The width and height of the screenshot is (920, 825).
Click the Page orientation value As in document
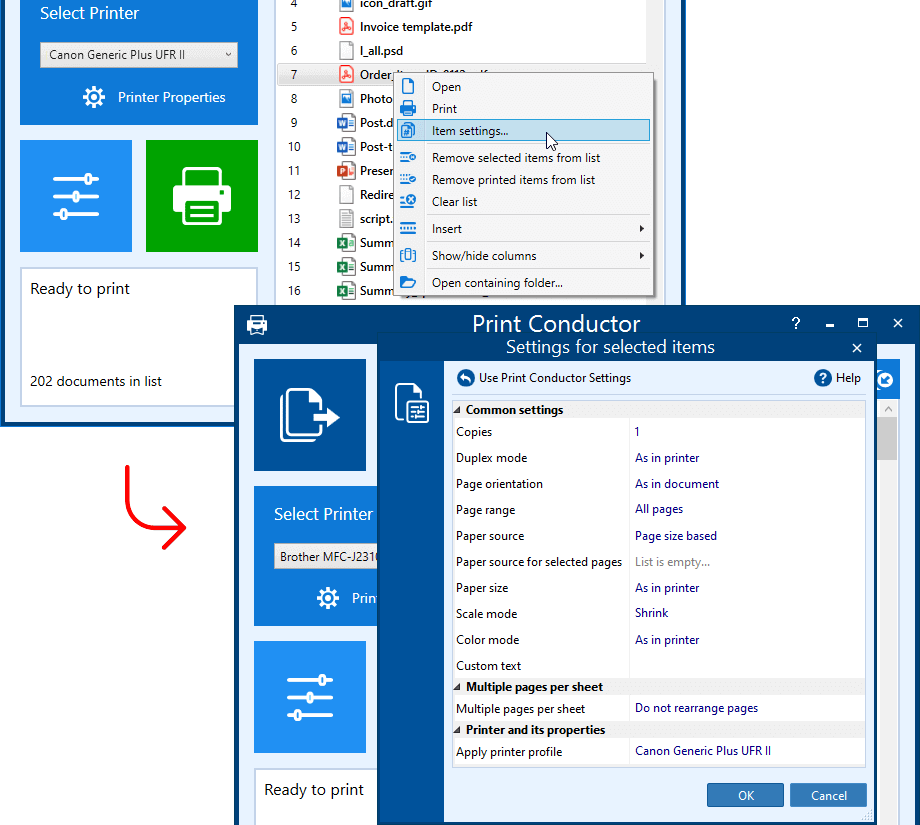click(677, 483)
